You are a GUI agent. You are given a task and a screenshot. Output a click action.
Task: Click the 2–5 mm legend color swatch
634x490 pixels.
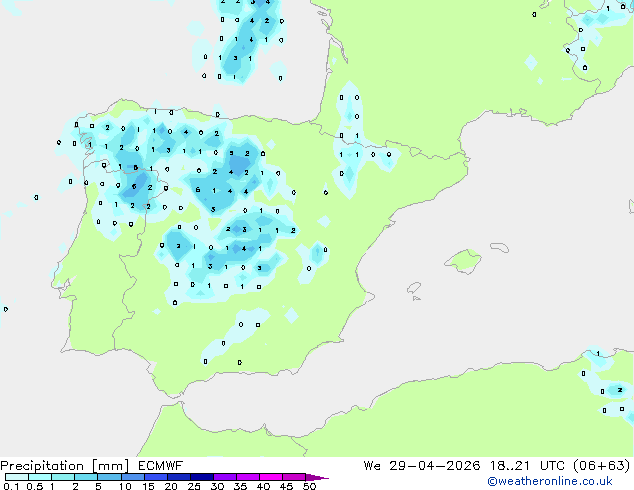tap(86, 477)
